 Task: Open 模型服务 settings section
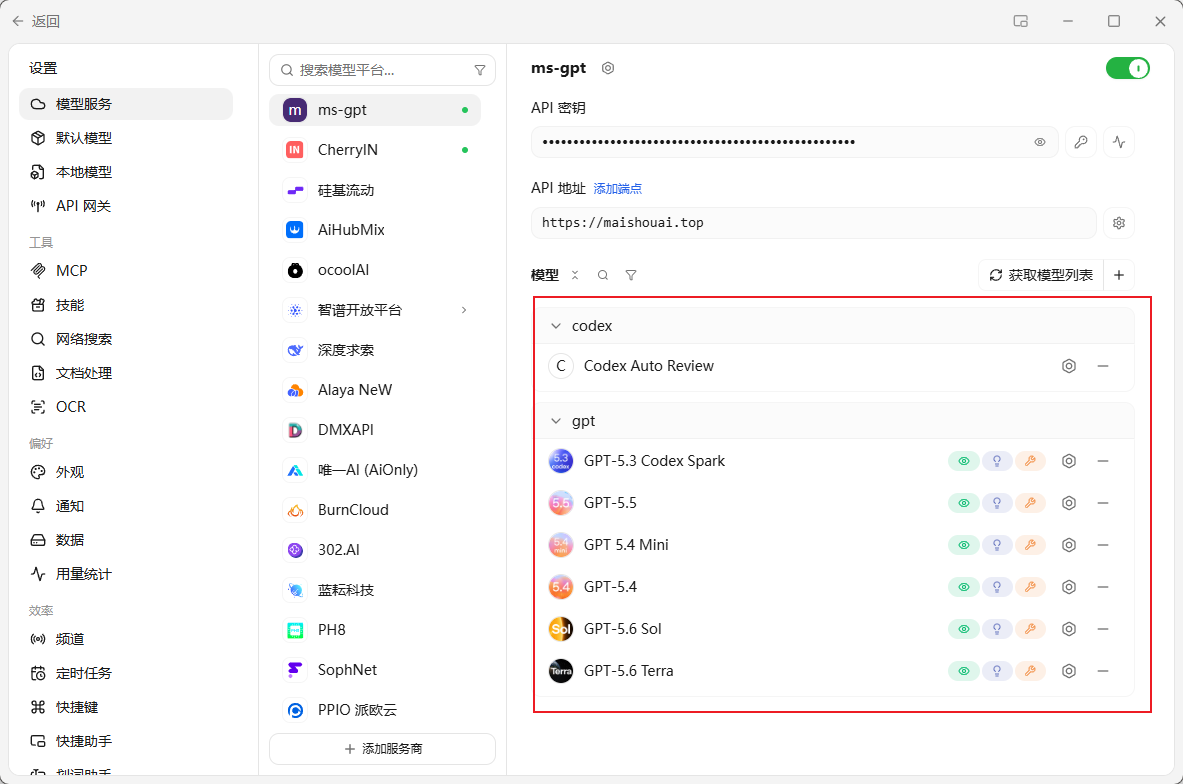pos(126,104)
